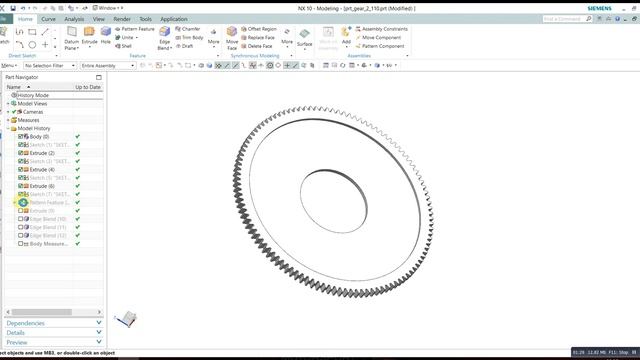Uncheck the Extrude (4) checkbox
This screenshot has width=640, height=360.
coord(20,169)
